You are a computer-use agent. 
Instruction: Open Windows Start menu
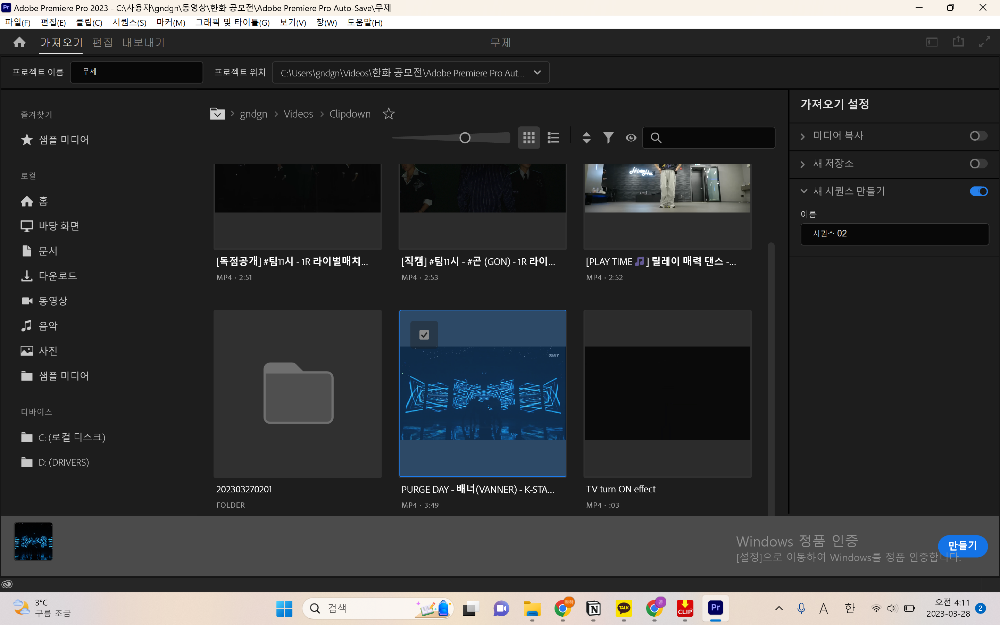coord(284,608)
